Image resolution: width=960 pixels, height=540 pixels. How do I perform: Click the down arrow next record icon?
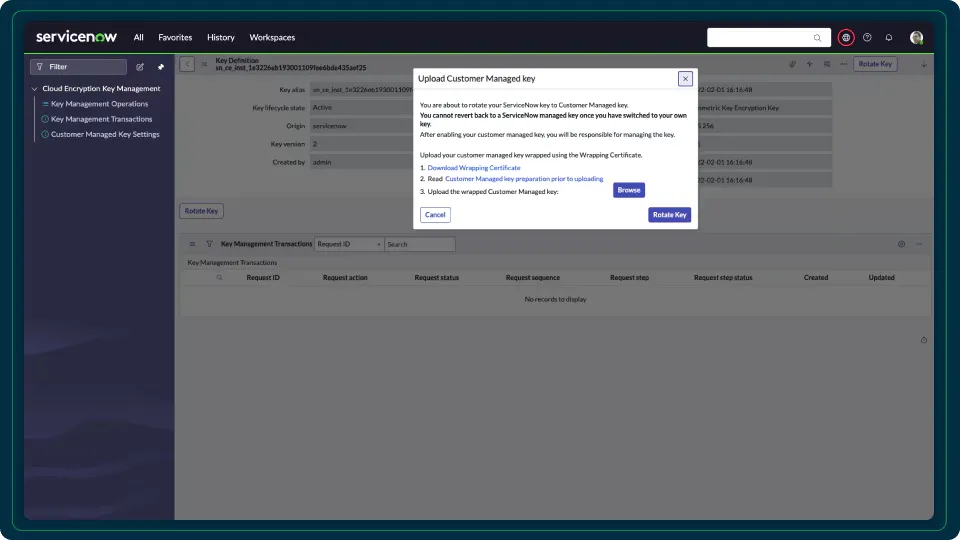(x=924, y=64)
